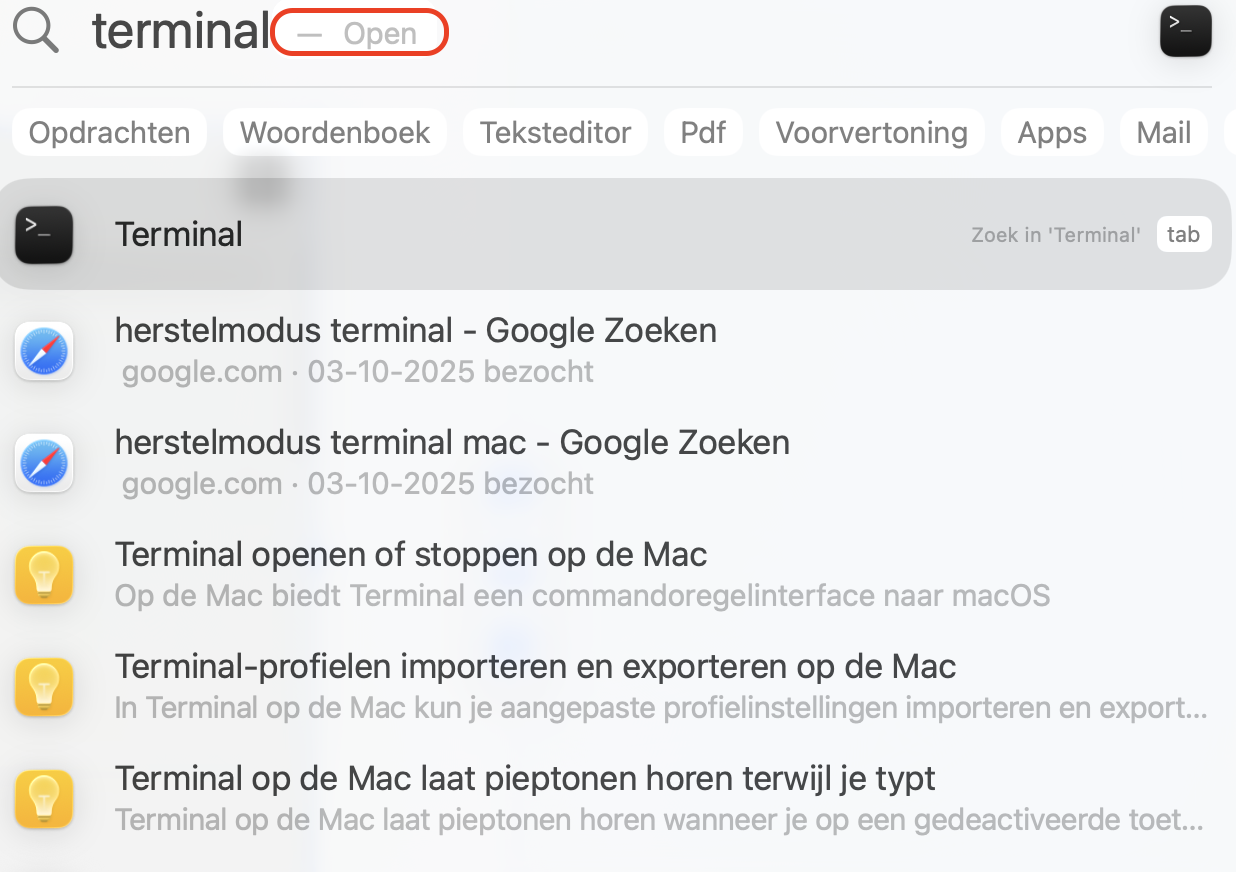
Task: Switch to the Opdrachten filter
Action: coord(108,131)
